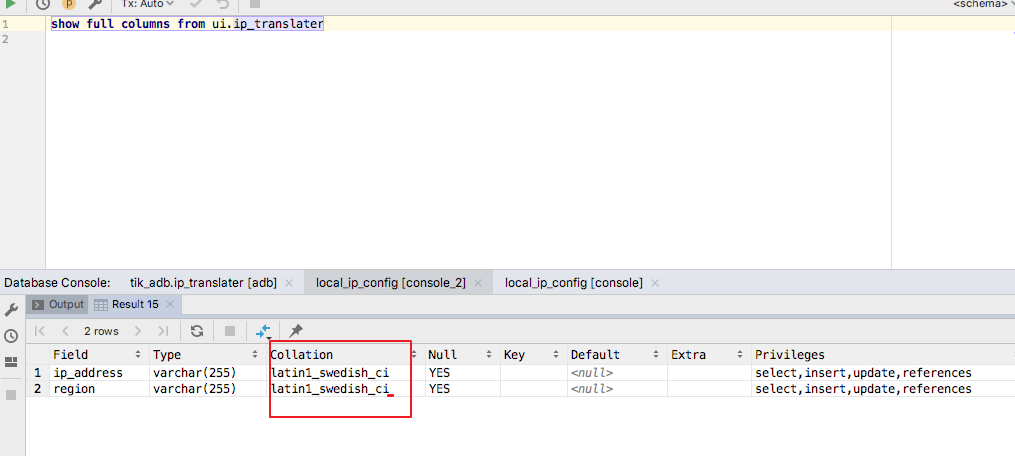
Task: Go to the first page of results
Action: click(39, 331)
